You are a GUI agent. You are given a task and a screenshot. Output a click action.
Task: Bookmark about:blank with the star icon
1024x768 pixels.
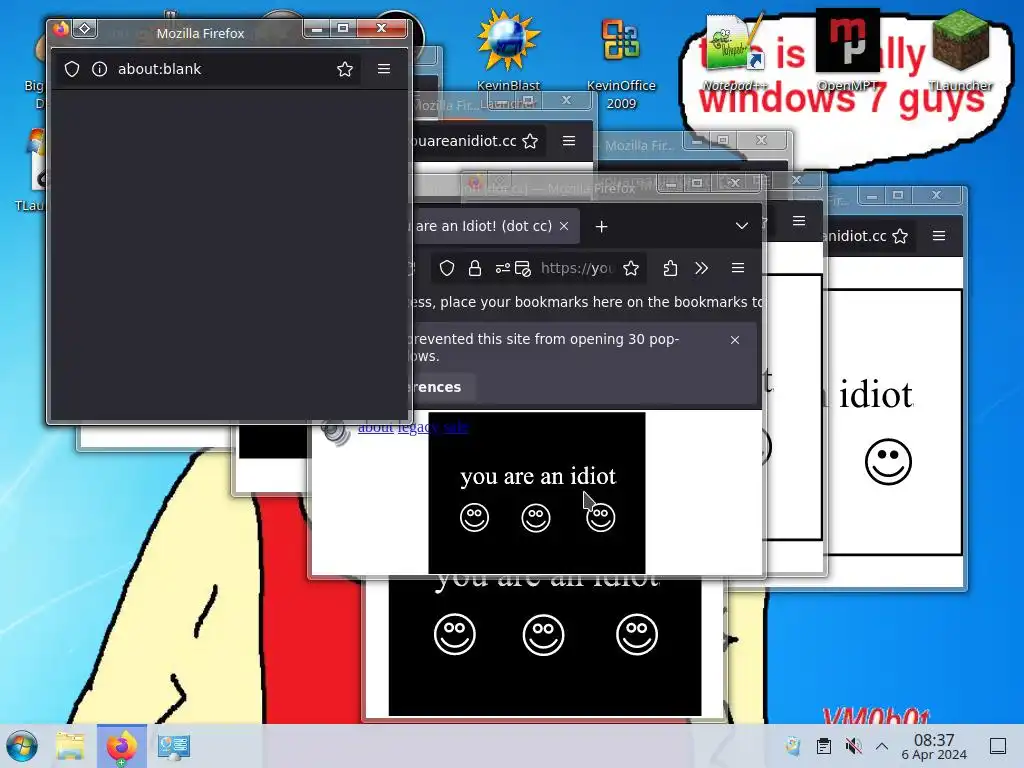tap(345, 69)
